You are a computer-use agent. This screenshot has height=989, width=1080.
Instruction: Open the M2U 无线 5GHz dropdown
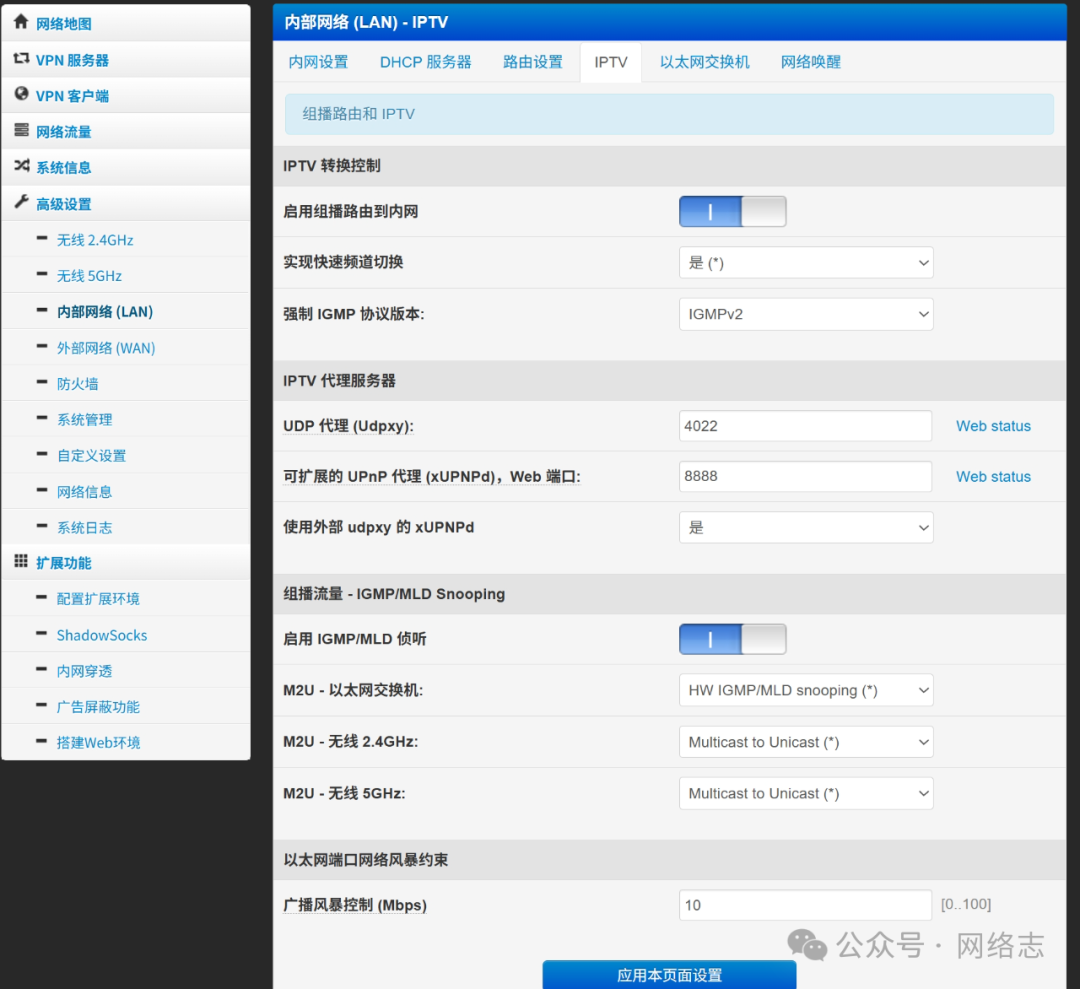tap(805, 793)
